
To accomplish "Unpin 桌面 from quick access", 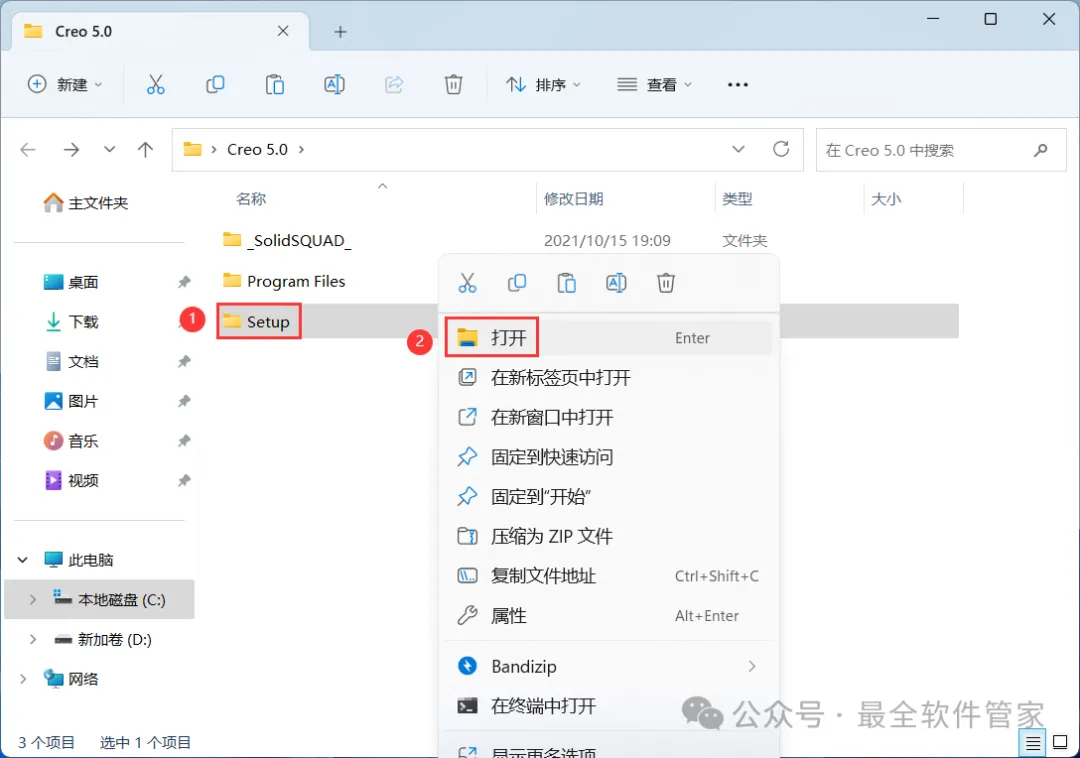I will tap(184, 282).
